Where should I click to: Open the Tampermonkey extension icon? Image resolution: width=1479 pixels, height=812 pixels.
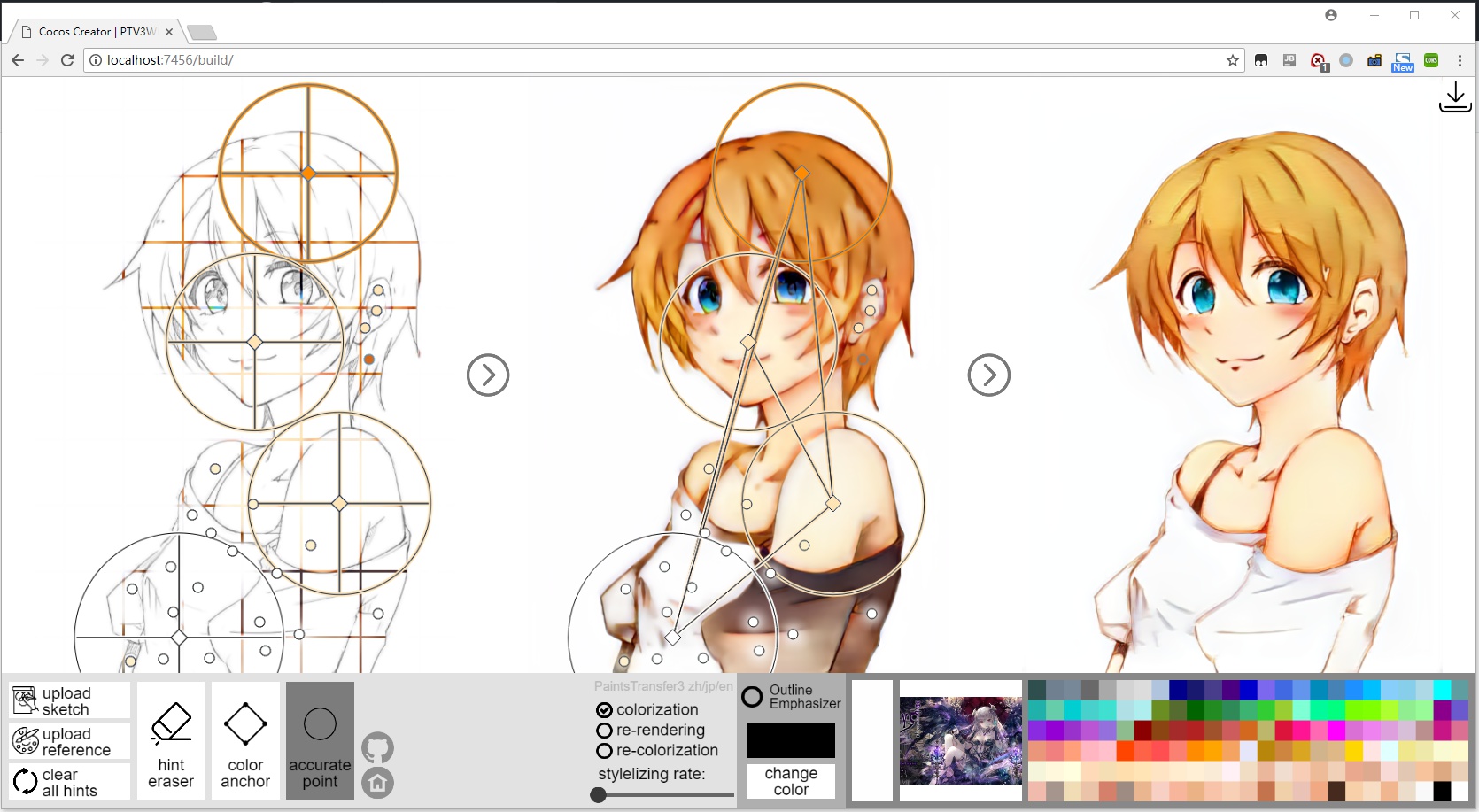pos(1261,60)
